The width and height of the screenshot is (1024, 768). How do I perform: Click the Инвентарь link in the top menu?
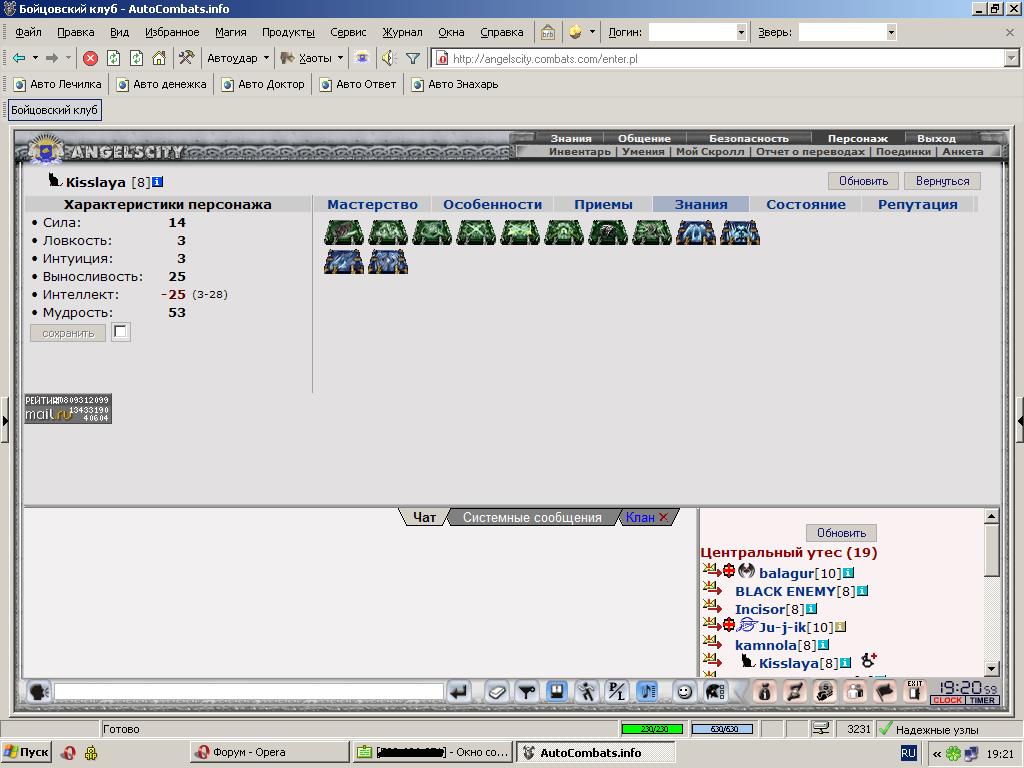click(x=579, y=152)
